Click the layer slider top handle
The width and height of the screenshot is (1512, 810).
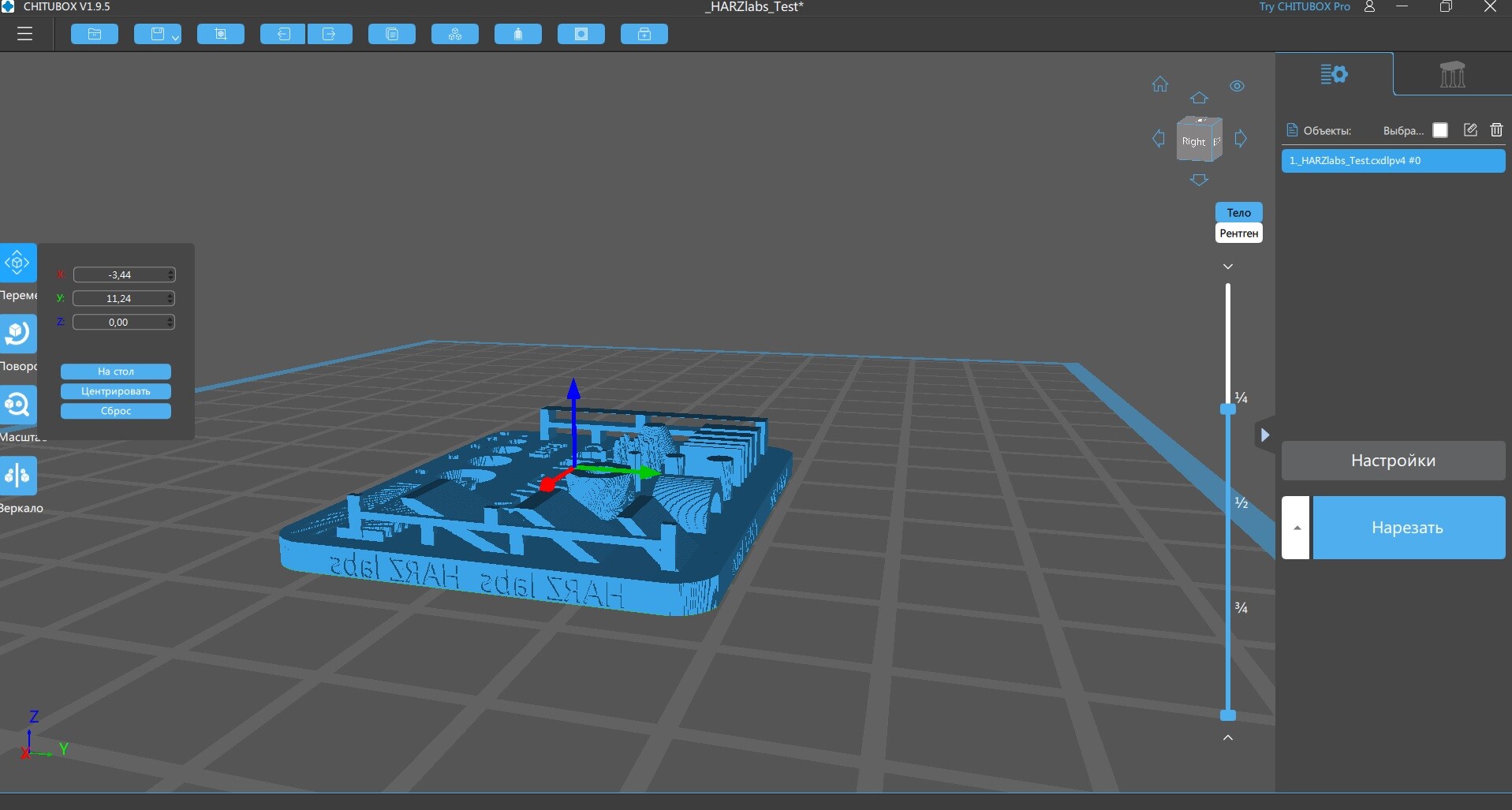[1228, 409]
